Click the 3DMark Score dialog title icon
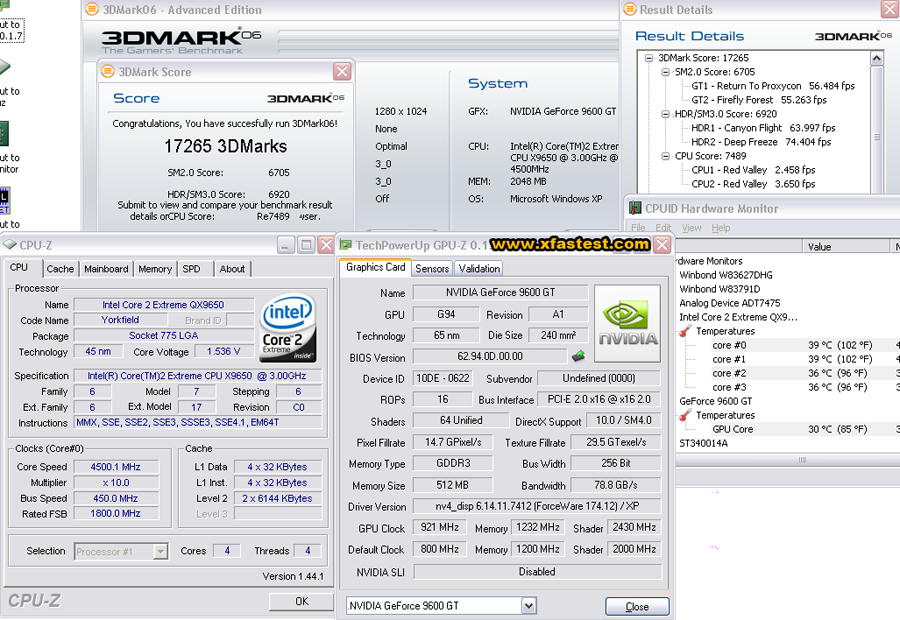900x620 pixels. tap(107, 71)
